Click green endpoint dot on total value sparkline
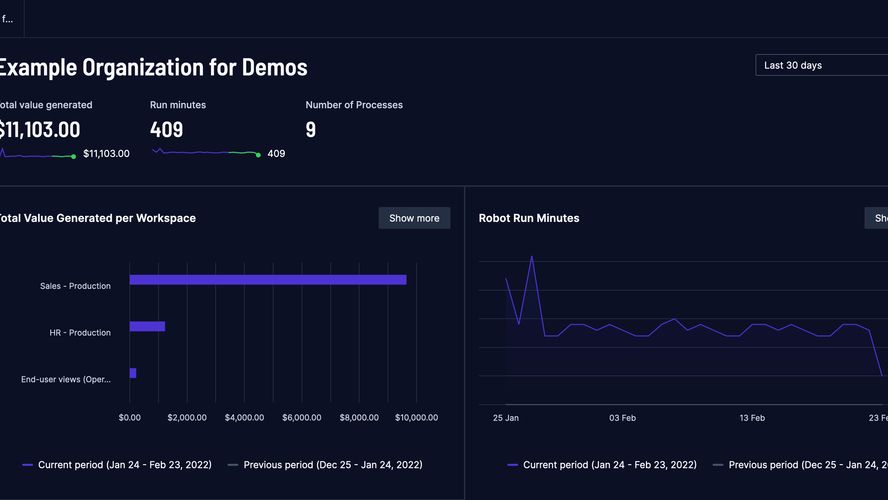 point(74,156)
